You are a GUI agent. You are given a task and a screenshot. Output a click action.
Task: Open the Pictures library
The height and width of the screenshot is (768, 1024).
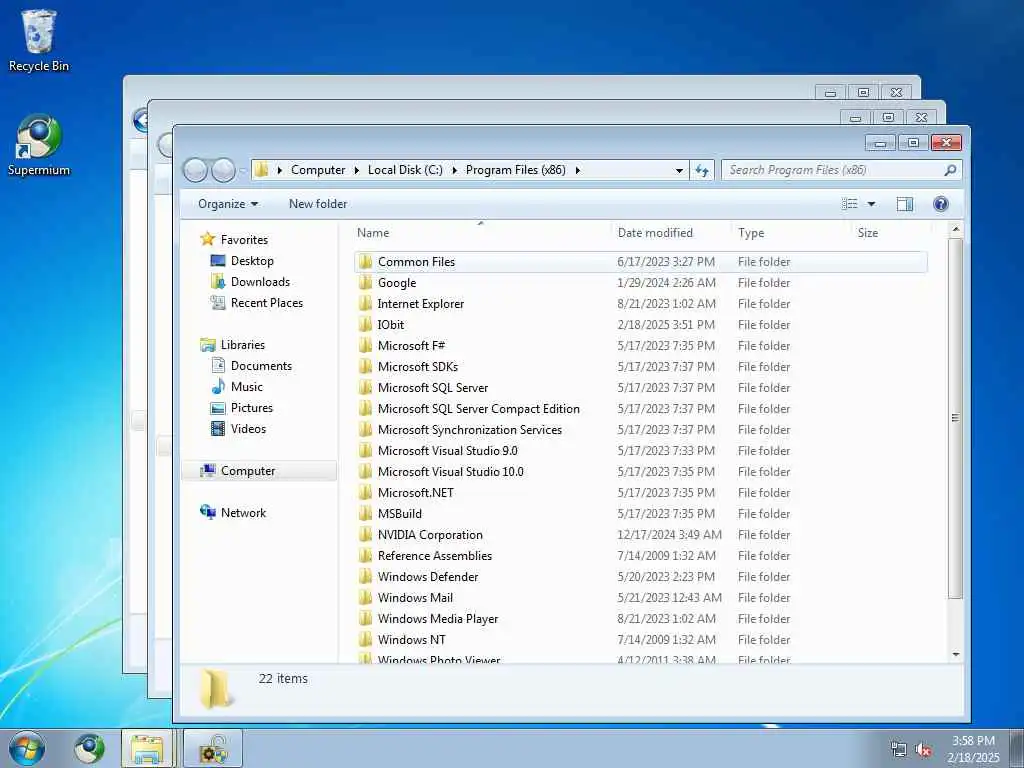[x=251, y=408]
